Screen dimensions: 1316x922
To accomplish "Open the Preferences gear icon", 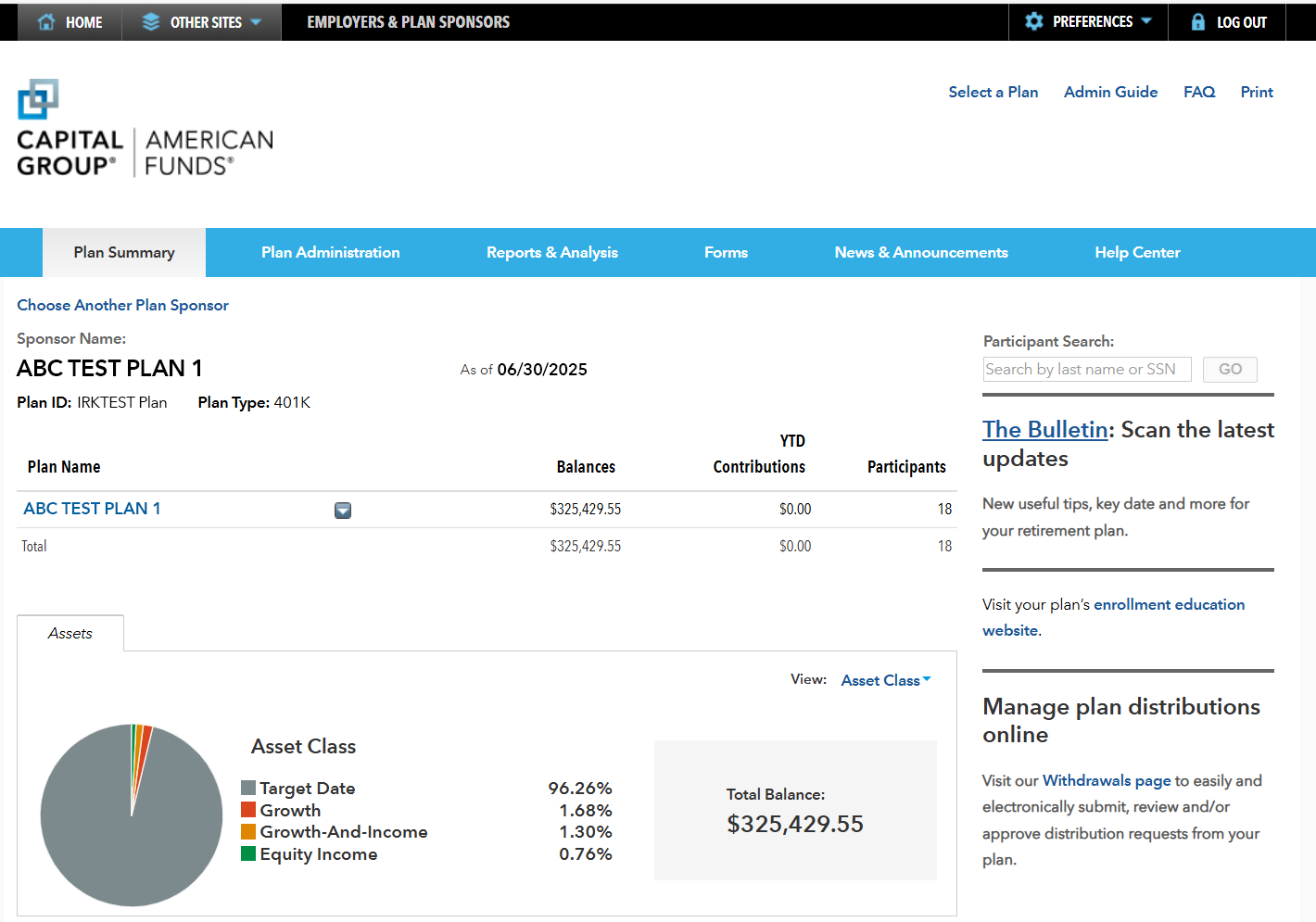I will pyautogui.click(x=1033, y=21).
